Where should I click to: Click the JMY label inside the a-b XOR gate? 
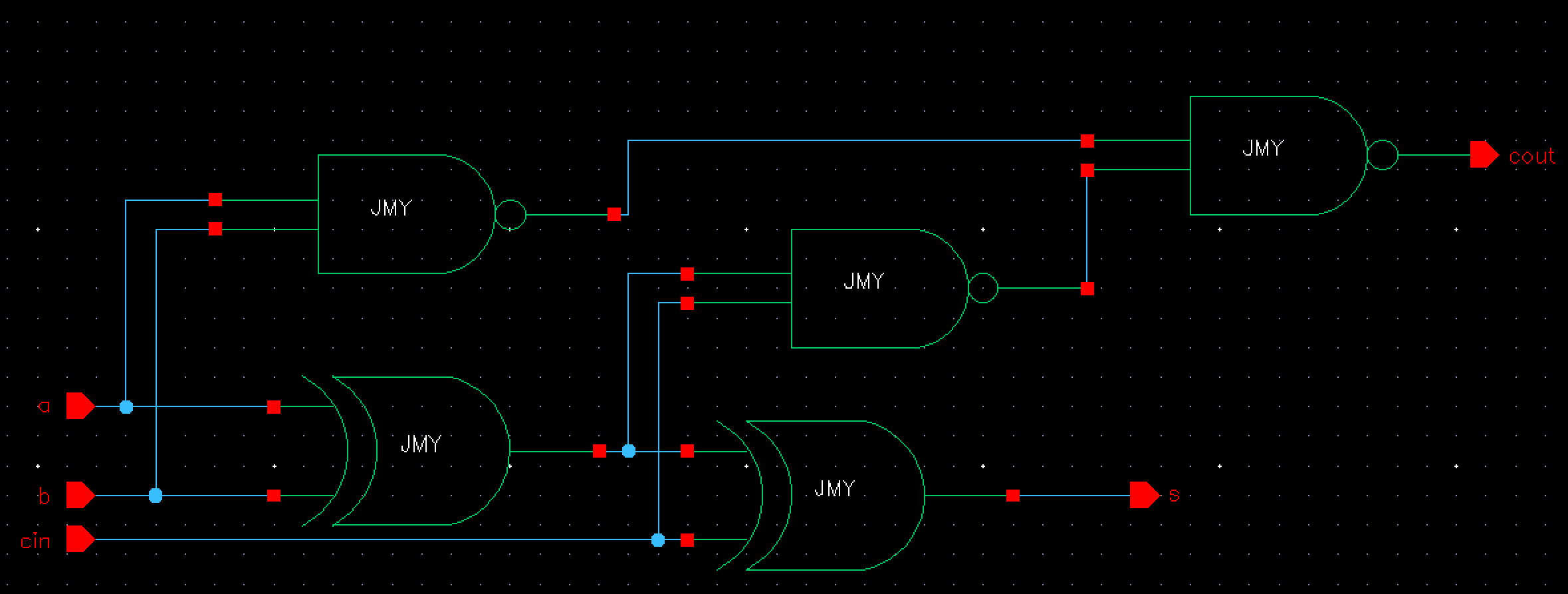[421, 444]
